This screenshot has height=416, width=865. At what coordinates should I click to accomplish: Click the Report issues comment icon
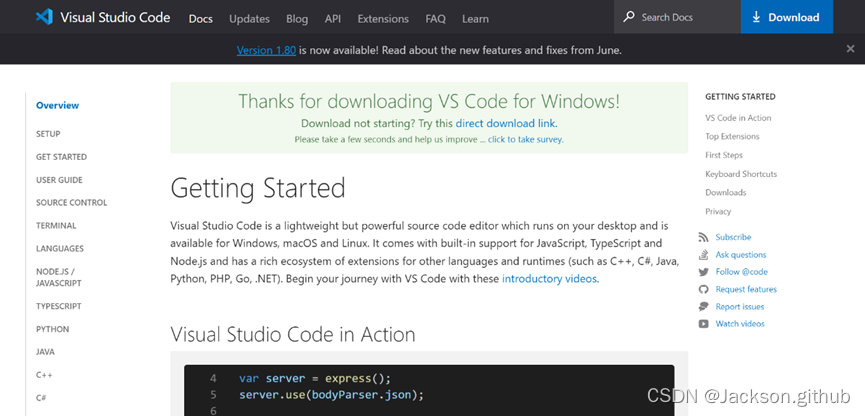(x=704, y=307)
